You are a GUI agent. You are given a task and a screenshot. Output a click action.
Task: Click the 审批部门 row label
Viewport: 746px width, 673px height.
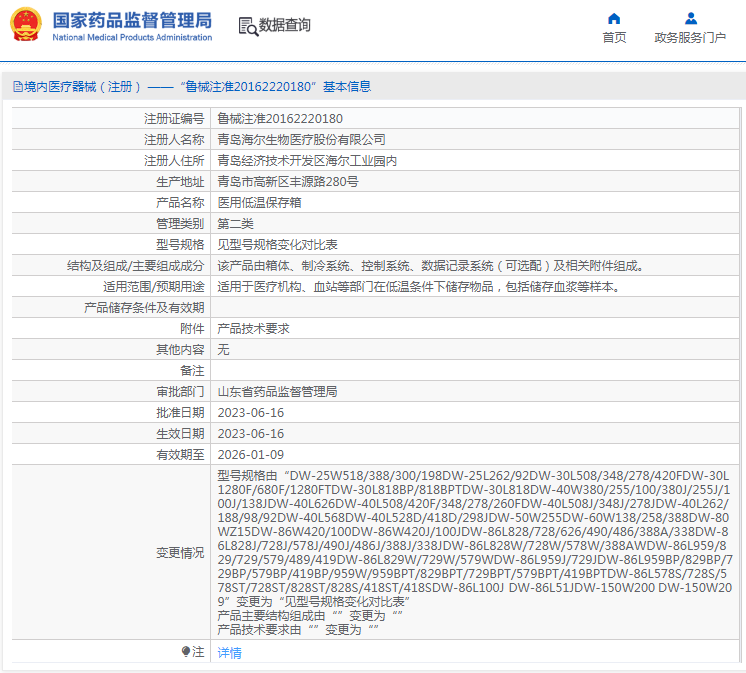(180, 391)
